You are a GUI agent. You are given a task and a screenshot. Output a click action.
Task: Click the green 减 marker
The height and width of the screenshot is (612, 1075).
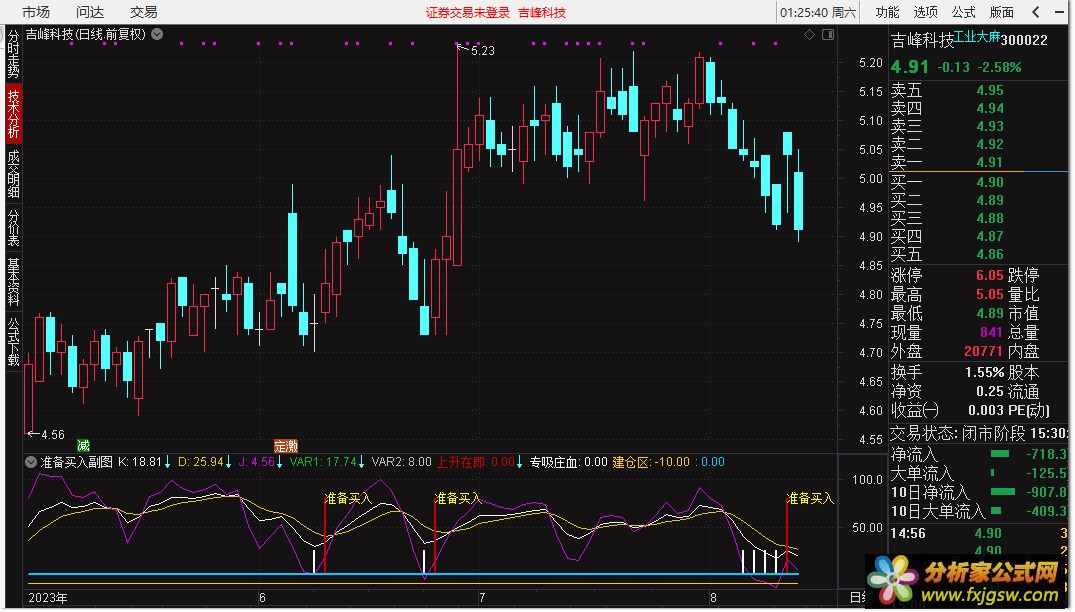point(83,446)
